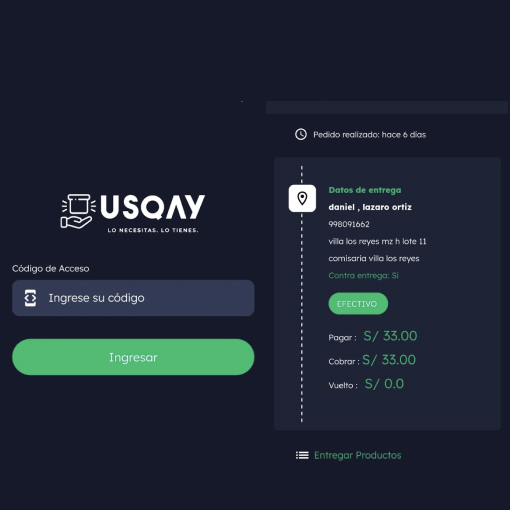The image size is (510, 510).
Task: Click the address villa los reyes mz h
Action: pyautogui.click(x=377, y=241)
